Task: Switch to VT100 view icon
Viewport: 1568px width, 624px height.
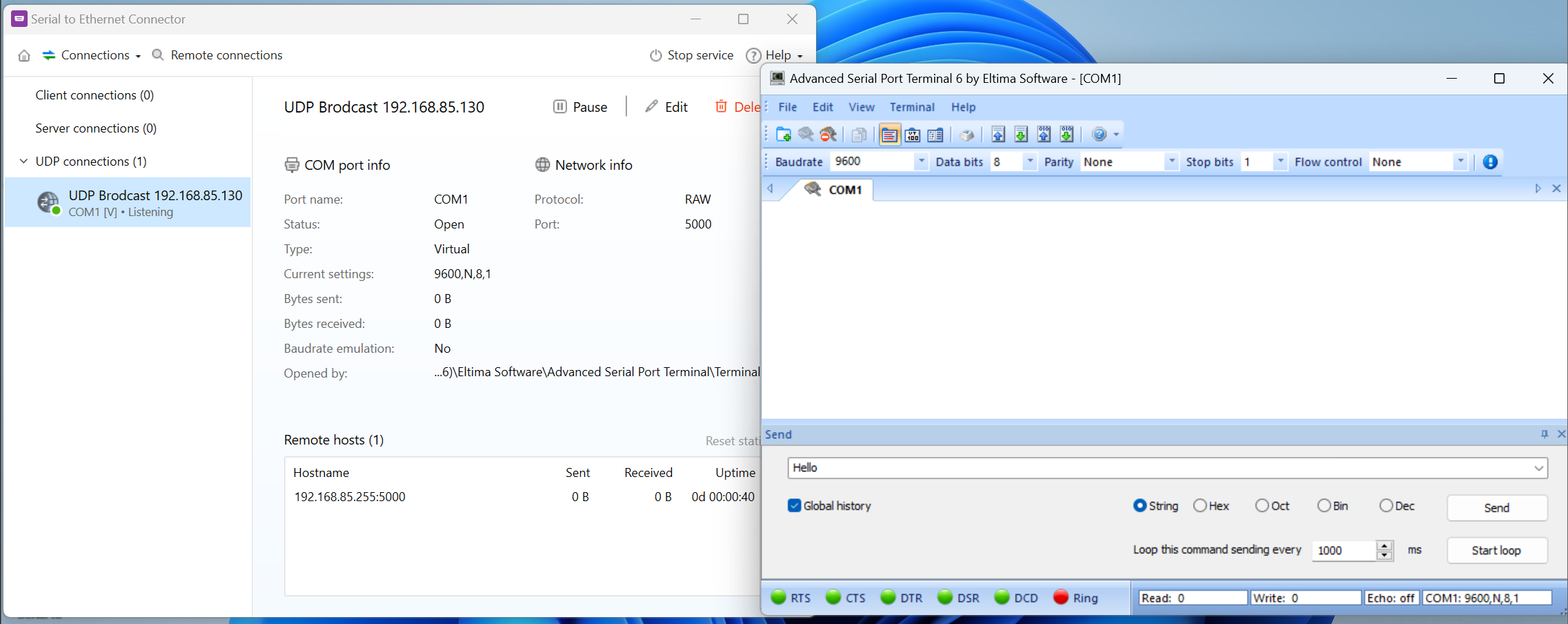Action: pos(913,135)
